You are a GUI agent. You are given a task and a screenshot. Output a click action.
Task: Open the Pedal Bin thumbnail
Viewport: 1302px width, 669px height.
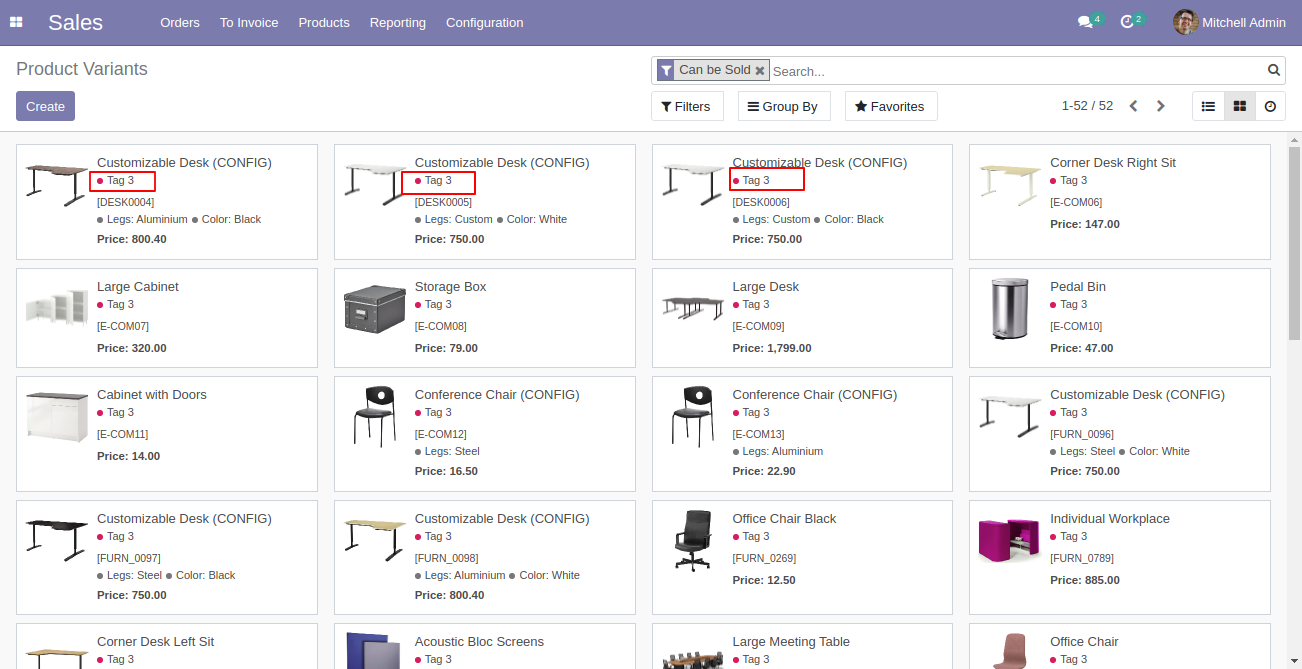click(x=1011, y=309)
